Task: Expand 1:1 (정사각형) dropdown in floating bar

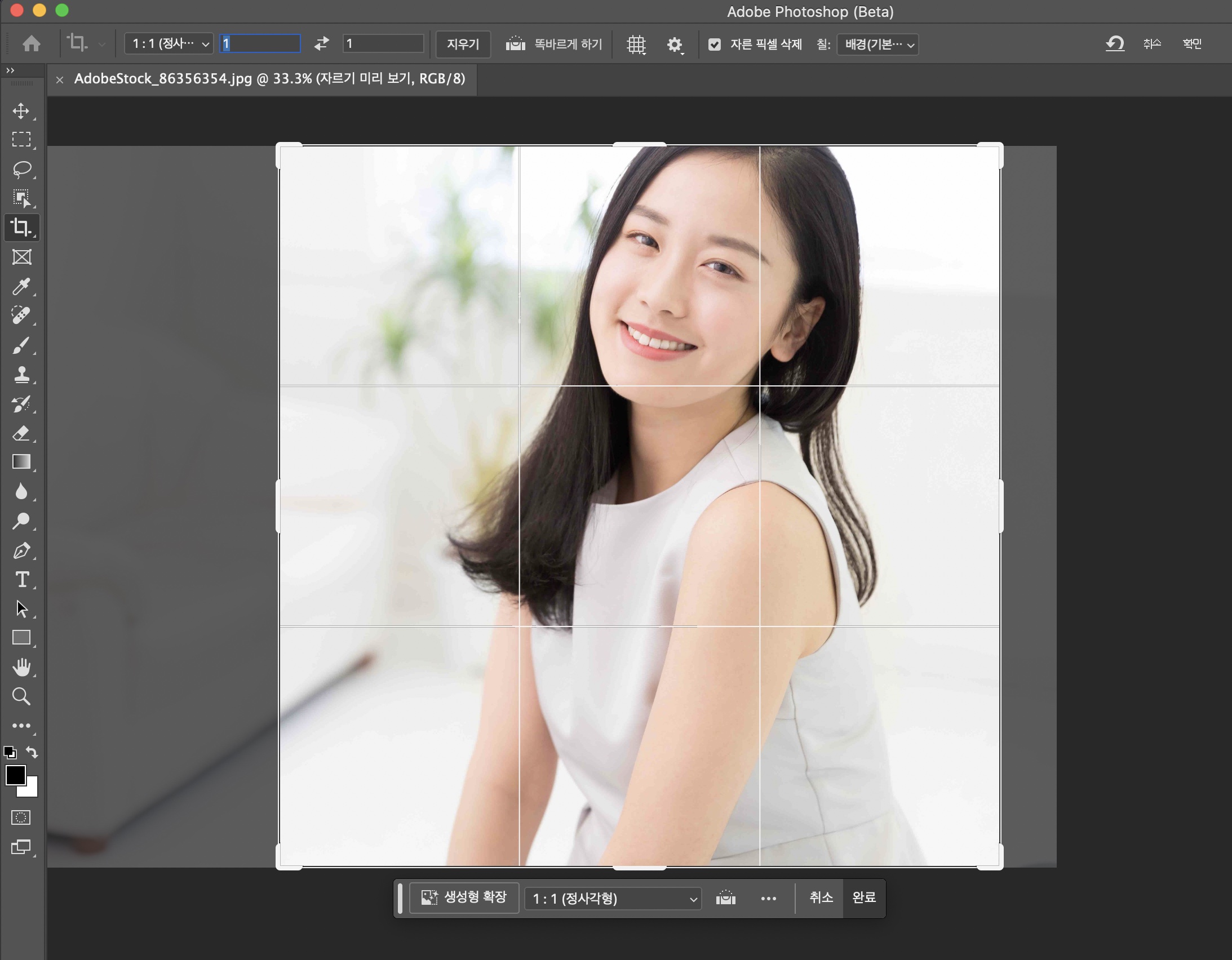Action: (613, 898)
